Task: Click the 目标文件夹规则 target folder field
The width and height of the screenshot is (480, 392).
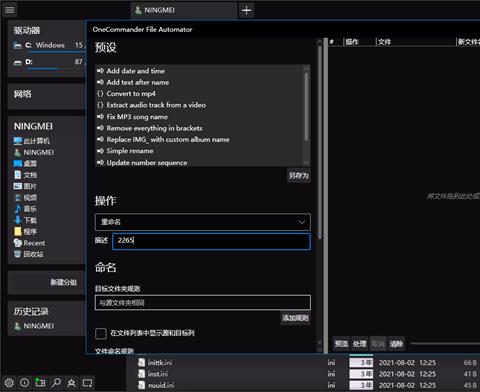Action: [203, 303]
